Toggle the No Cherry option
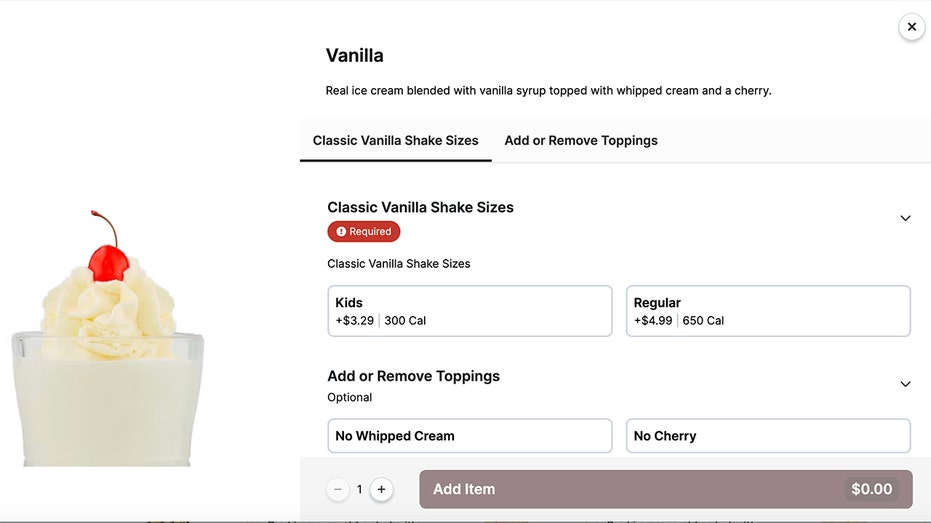Image resolution: width=931 pixels, height=523 pixels. click(x=767, y=436)
